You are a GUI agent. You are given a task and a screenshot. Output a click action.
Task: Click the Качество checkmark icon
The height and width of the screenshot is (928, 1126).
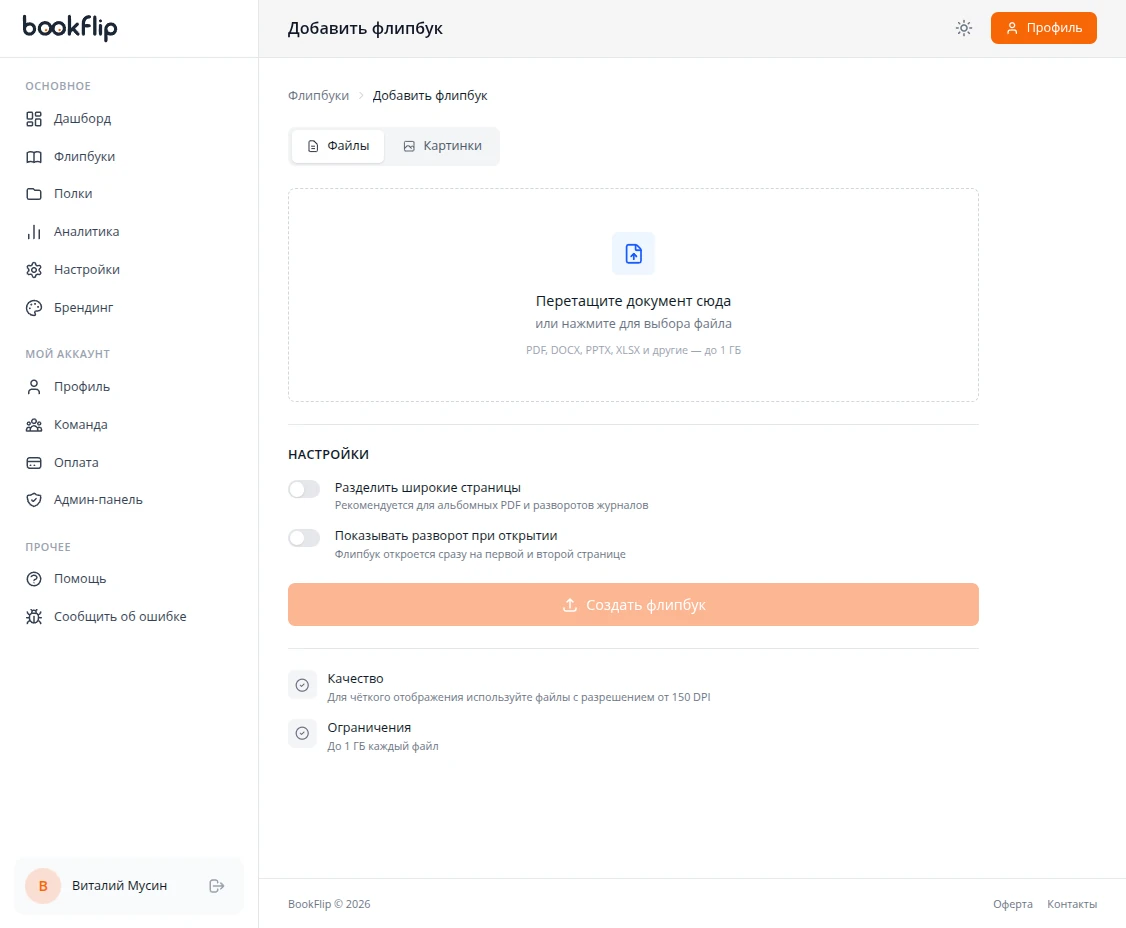302,685
